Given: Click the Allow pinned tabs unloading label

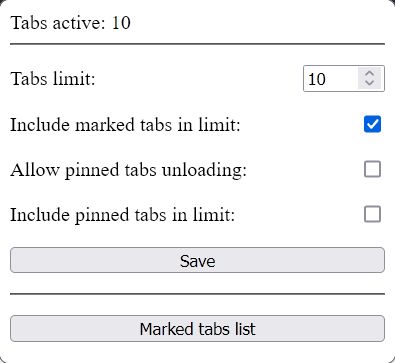Looking at the screenshot, I should (x=128, y=170).
